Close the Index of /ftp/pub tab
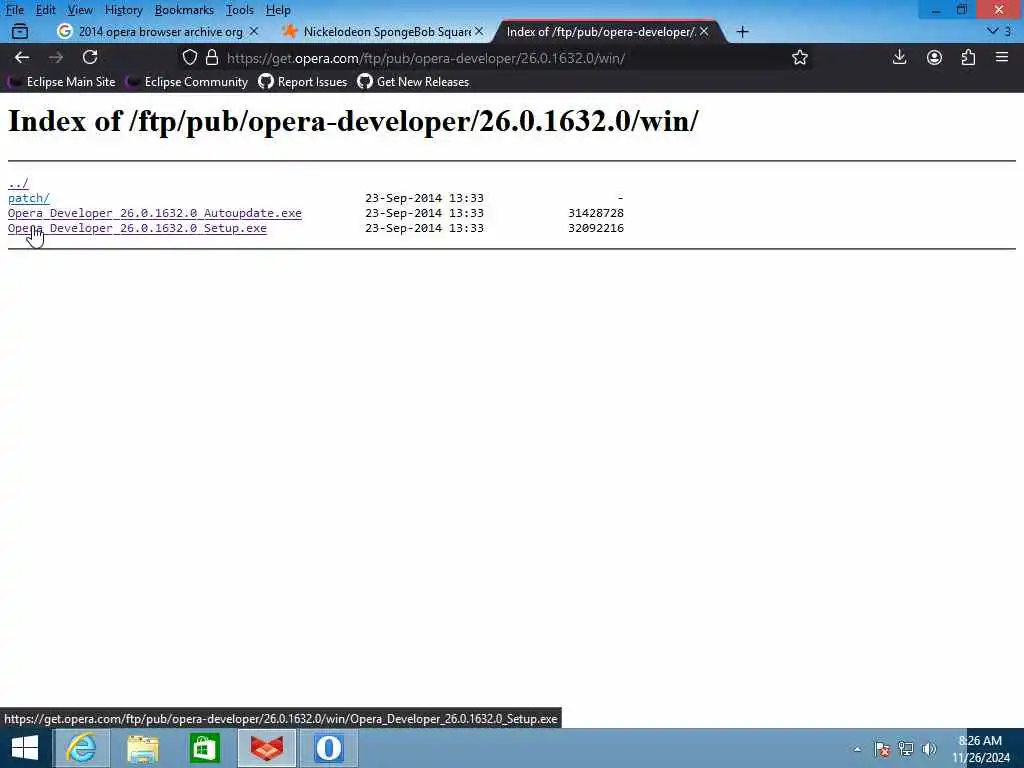This screenshot has width=1024, height=768. click(x=704, y=31)
